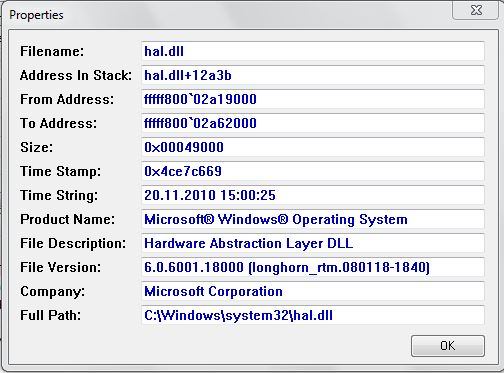504x373 pixels.
Task: Click the 'Time Stamp:' label
Action: [x=60, y=171]
